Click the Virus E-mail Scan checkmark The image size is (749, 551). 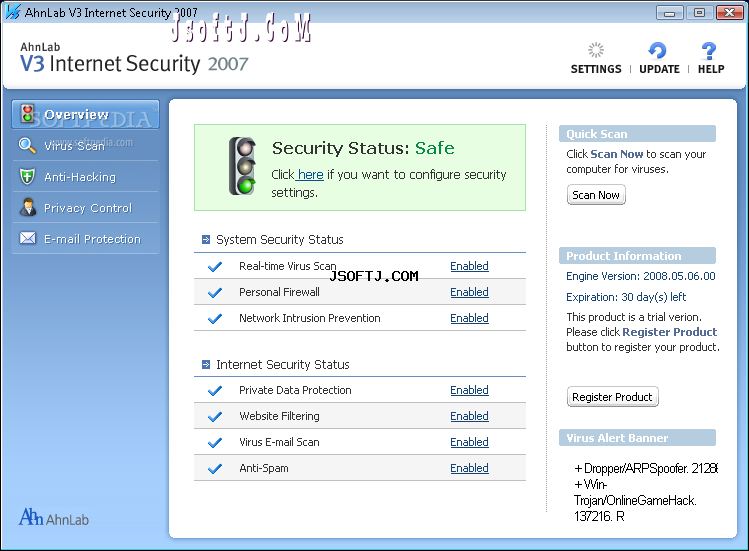coord(215,443)
